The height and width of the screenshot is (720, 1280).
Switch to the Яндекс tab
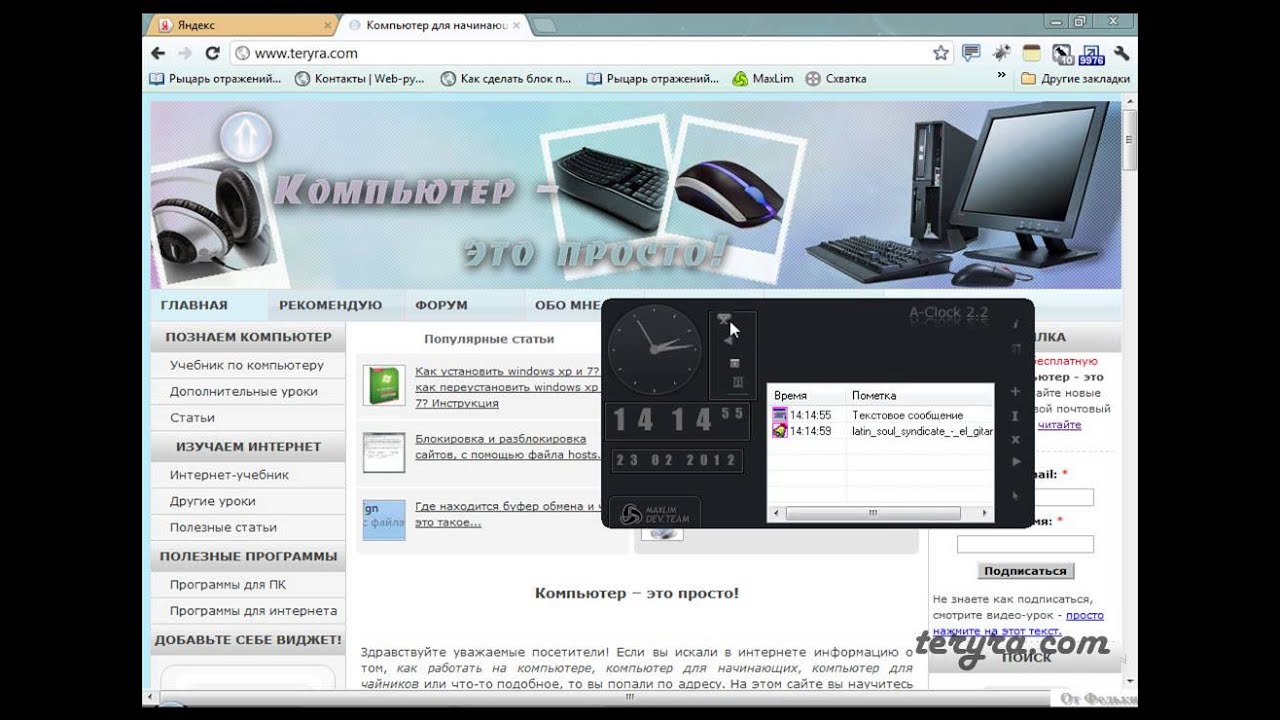point(239,25)
